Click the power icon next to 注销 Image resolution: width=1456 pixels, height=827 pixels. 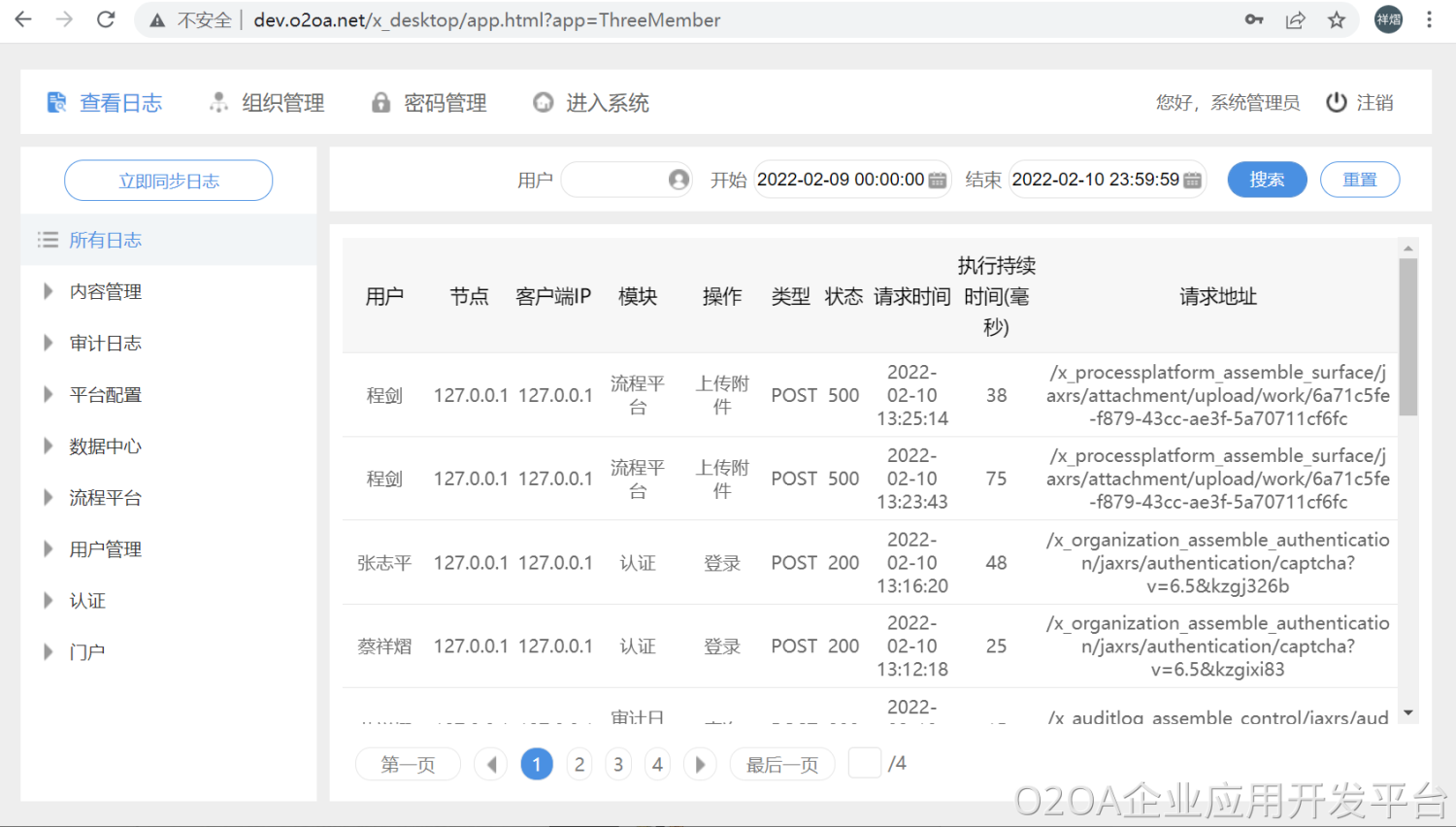[x=1337, y=103]
